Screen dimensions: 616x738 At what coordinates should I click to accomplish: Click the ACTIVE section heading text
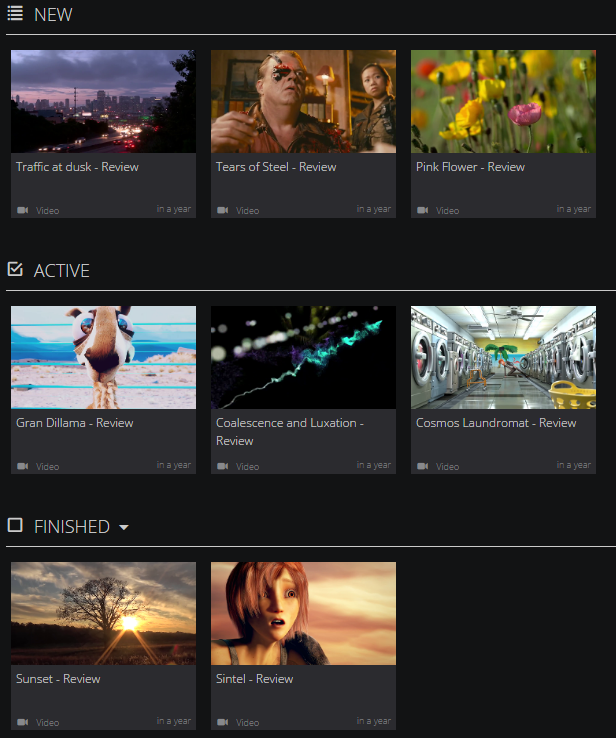62,271
